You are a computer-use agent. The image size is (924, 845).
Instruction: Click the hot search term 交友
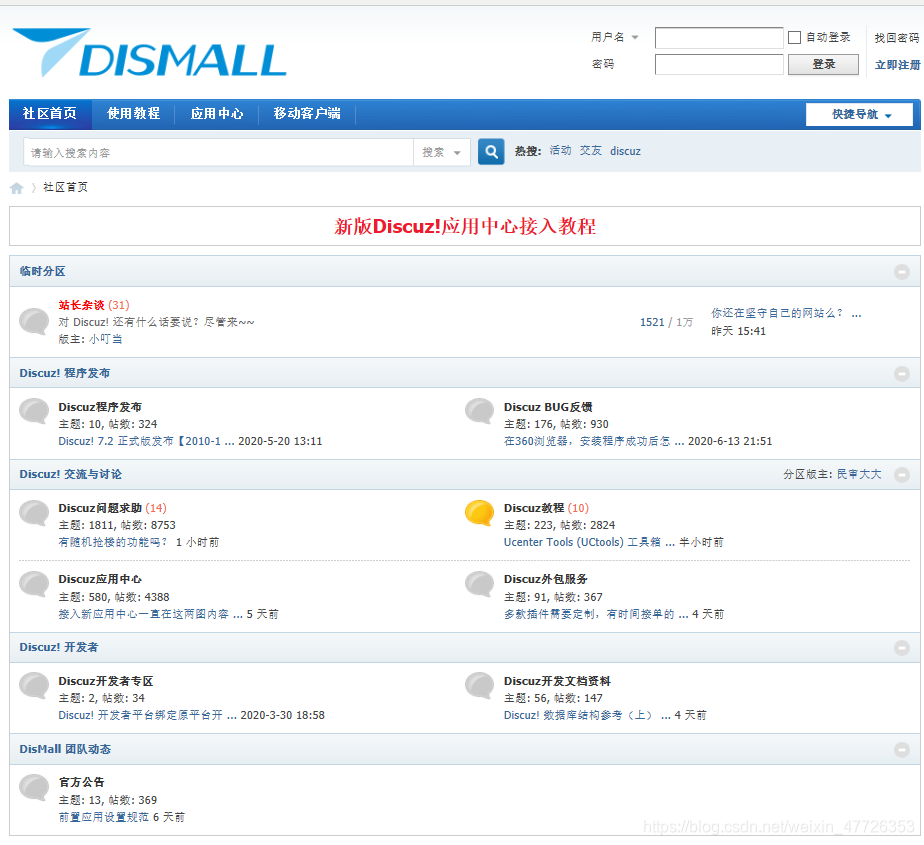tap(590, 151)
